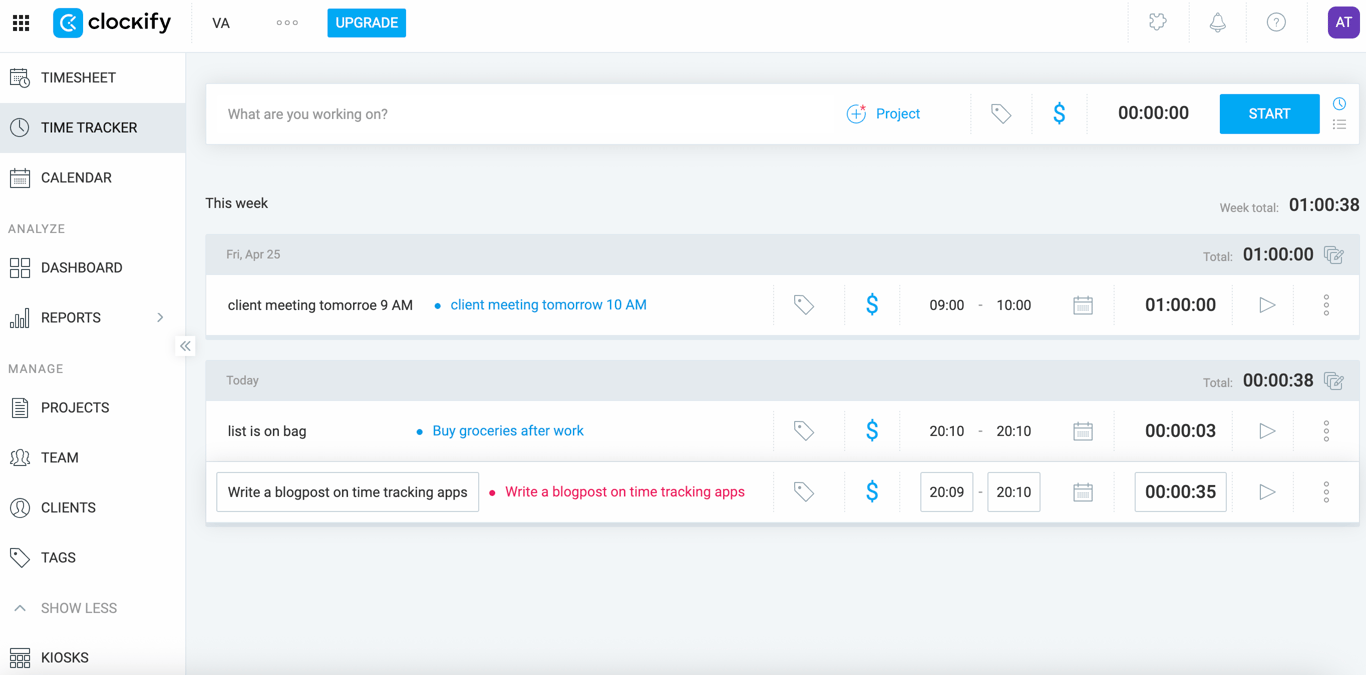Click the Upgrade button

[366, 23]
